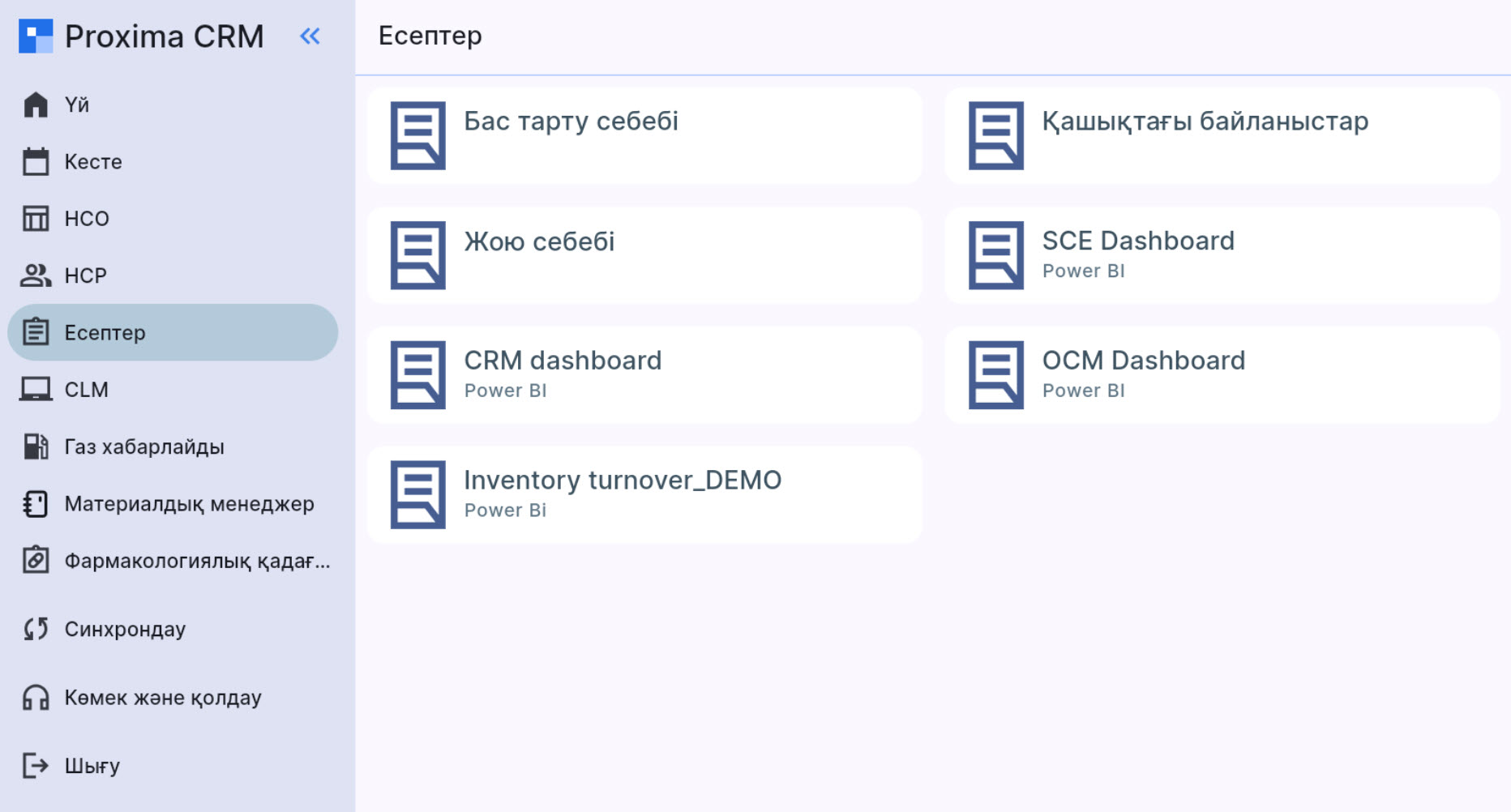Screen dimensions: 1511x812
Task: Click the CRM dashboard report icon
Action: [418, 375]
